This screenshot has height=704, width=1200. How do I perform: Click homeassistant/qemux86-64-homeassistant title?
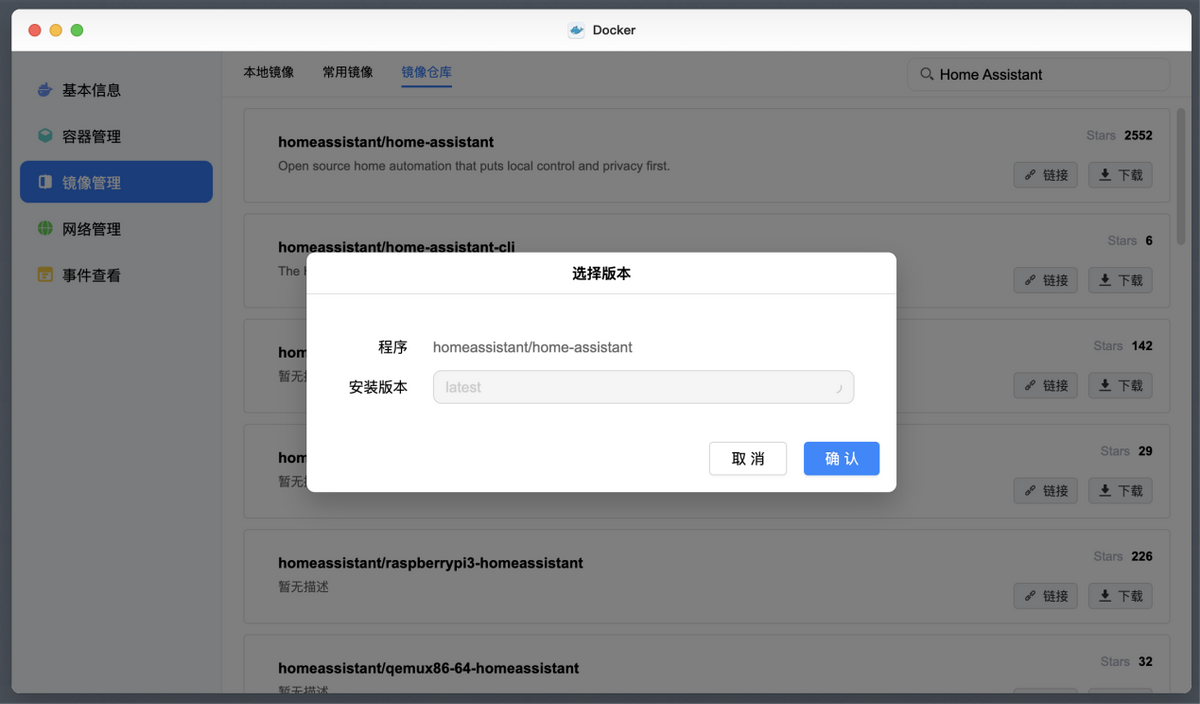click(x=428, y=668)
